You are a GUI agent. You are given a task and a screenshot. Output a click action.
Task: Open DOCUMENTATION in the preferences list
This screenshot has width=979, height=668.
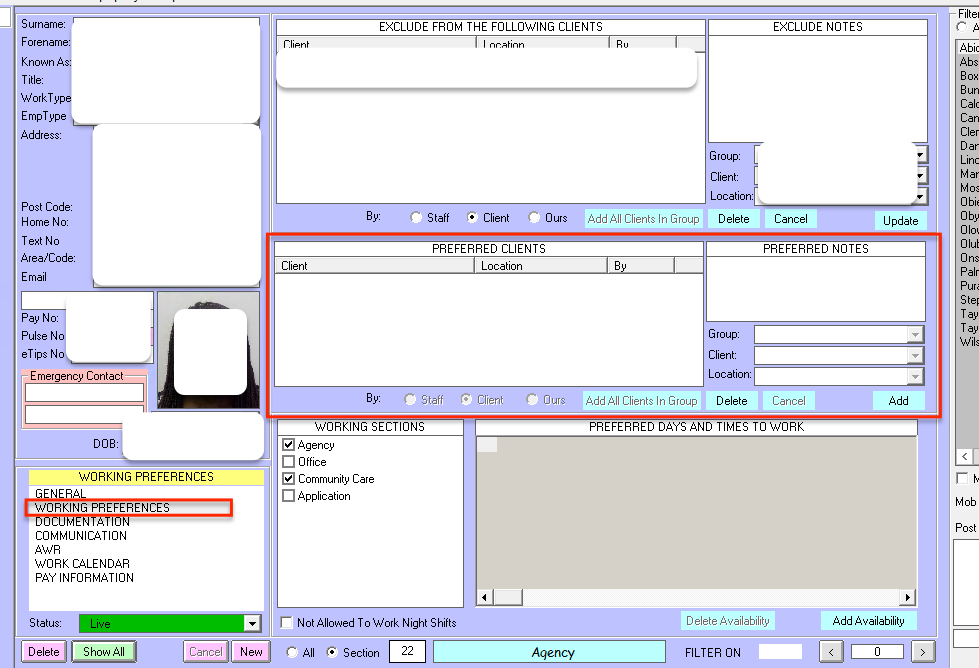coord(82,522)
